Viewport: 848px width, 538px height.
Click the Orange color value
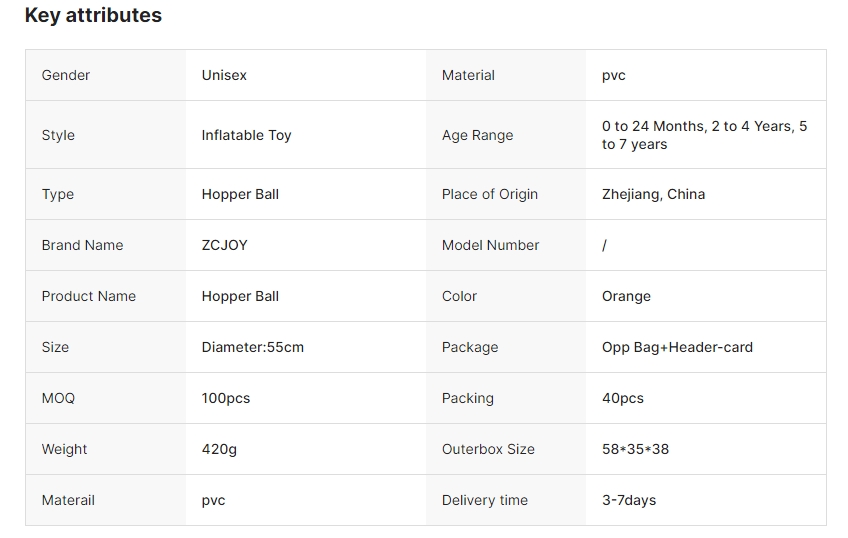point(626,296)
